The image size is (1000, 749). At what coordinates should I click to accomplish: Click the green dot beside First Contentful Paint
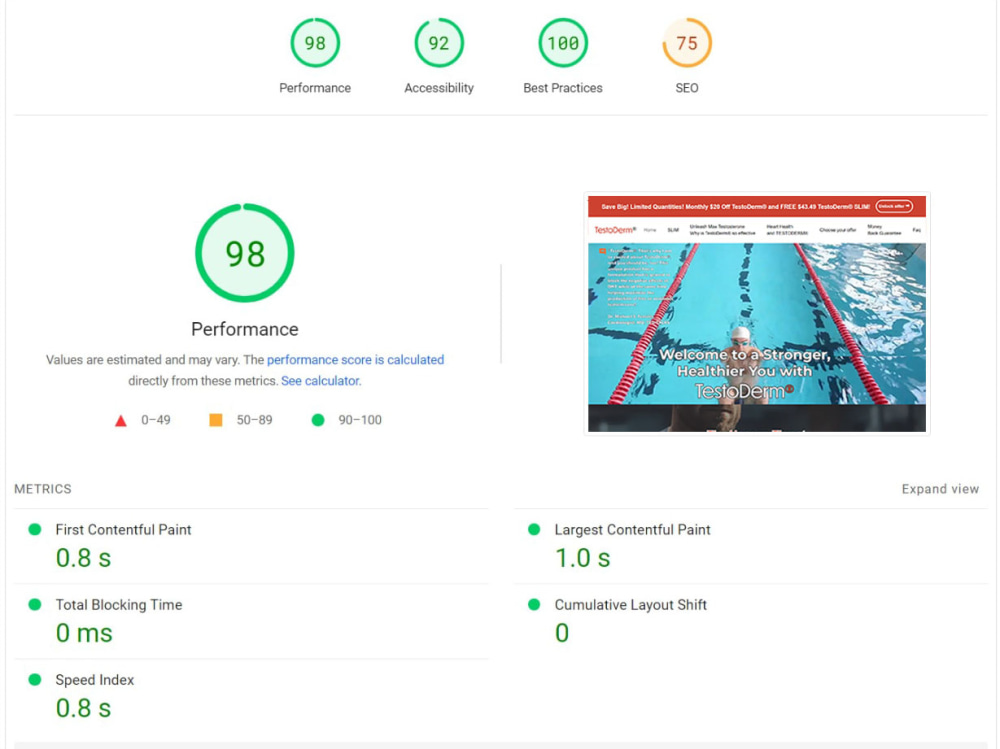(35, 529)
